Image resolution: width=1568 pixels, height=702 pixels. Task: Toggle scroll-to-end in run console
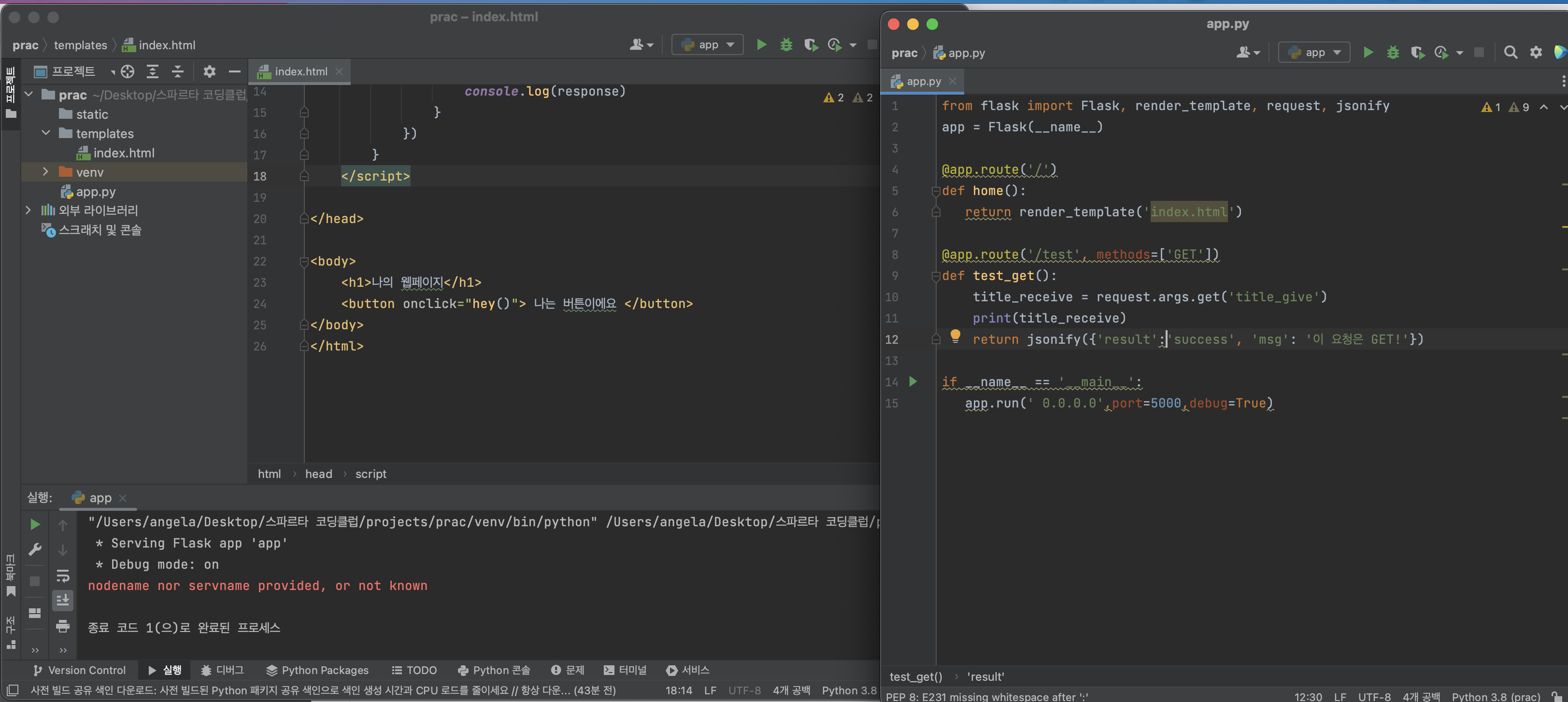(63, 601)
